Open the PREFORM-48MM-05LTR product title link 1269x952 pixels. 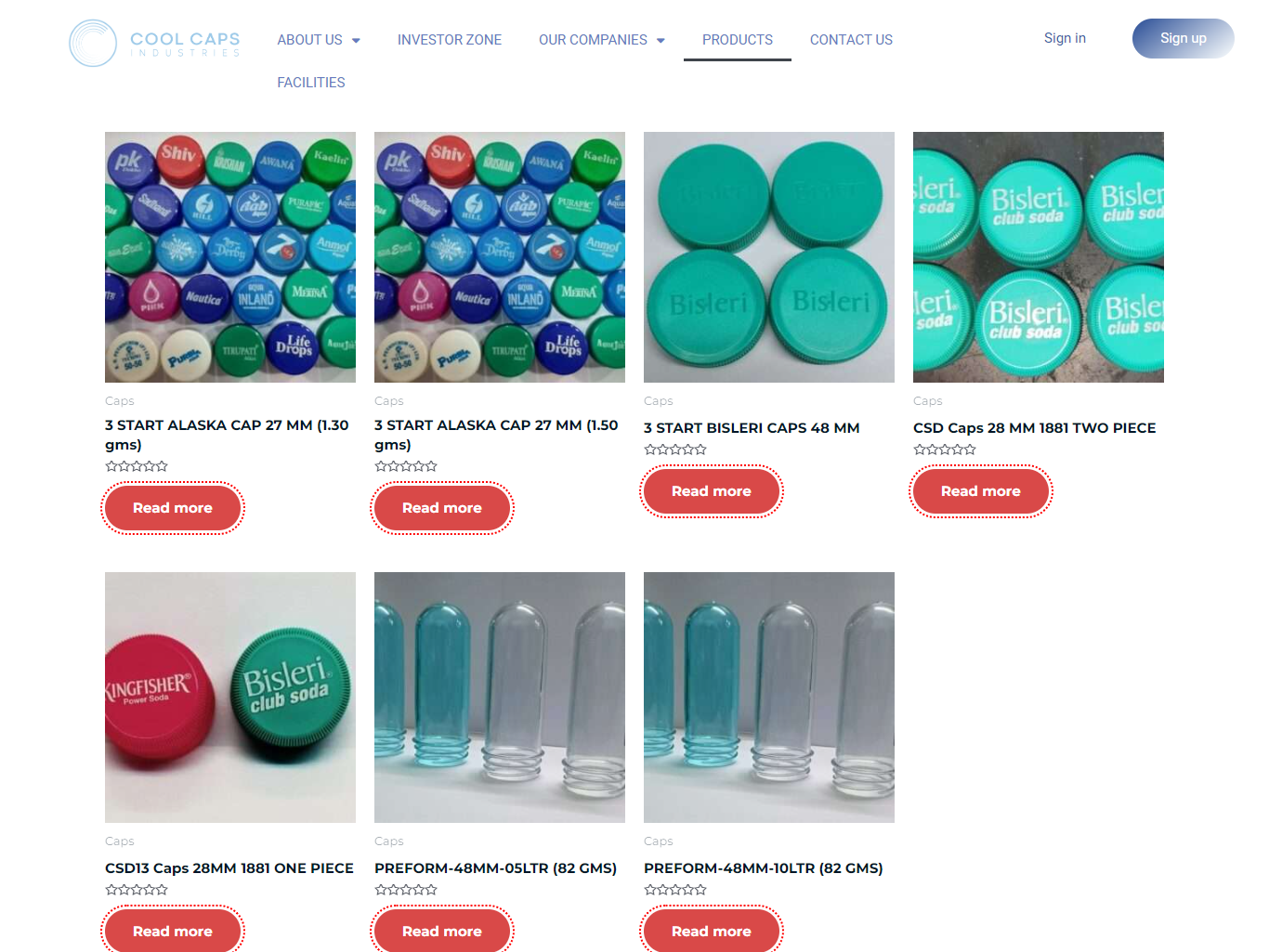tap(495, 868)
